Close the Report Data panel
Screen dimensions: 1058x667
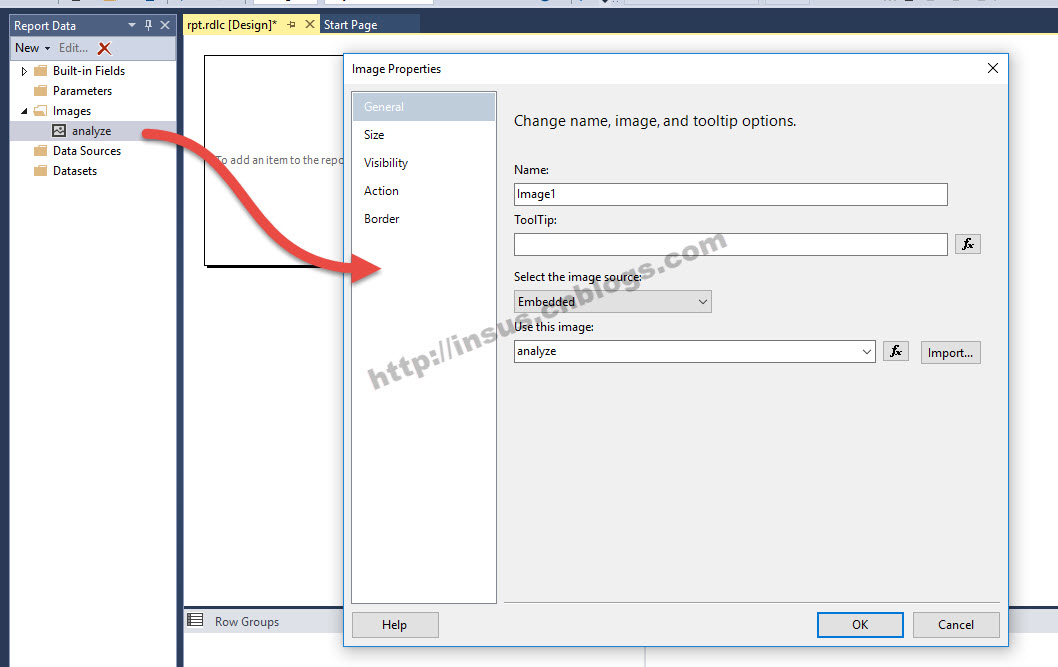point(165,25)
